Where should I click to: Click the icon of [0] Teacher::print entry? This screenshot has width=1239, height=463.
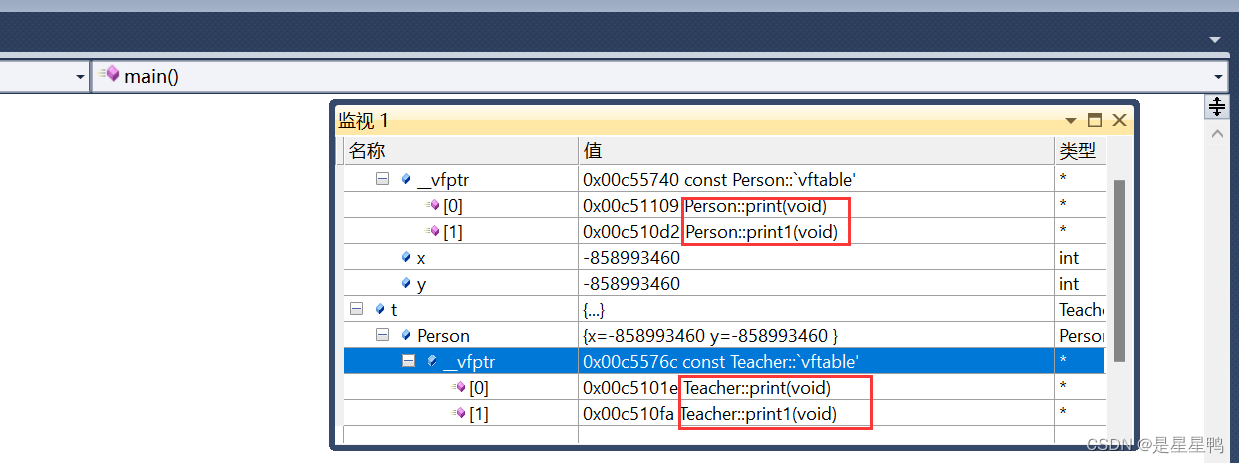tap(458, 387)
